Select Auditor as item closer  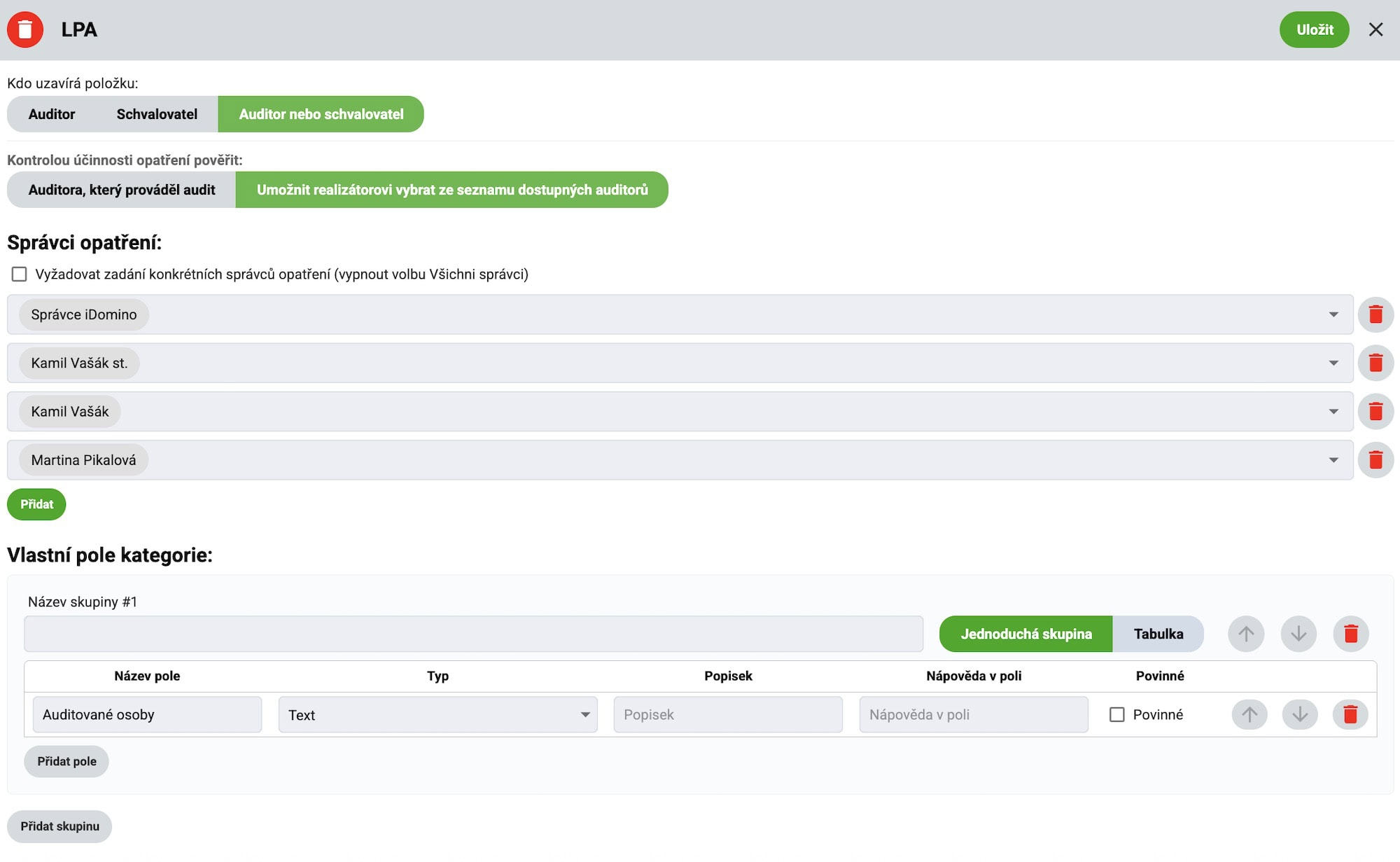(x=52, y=114)
